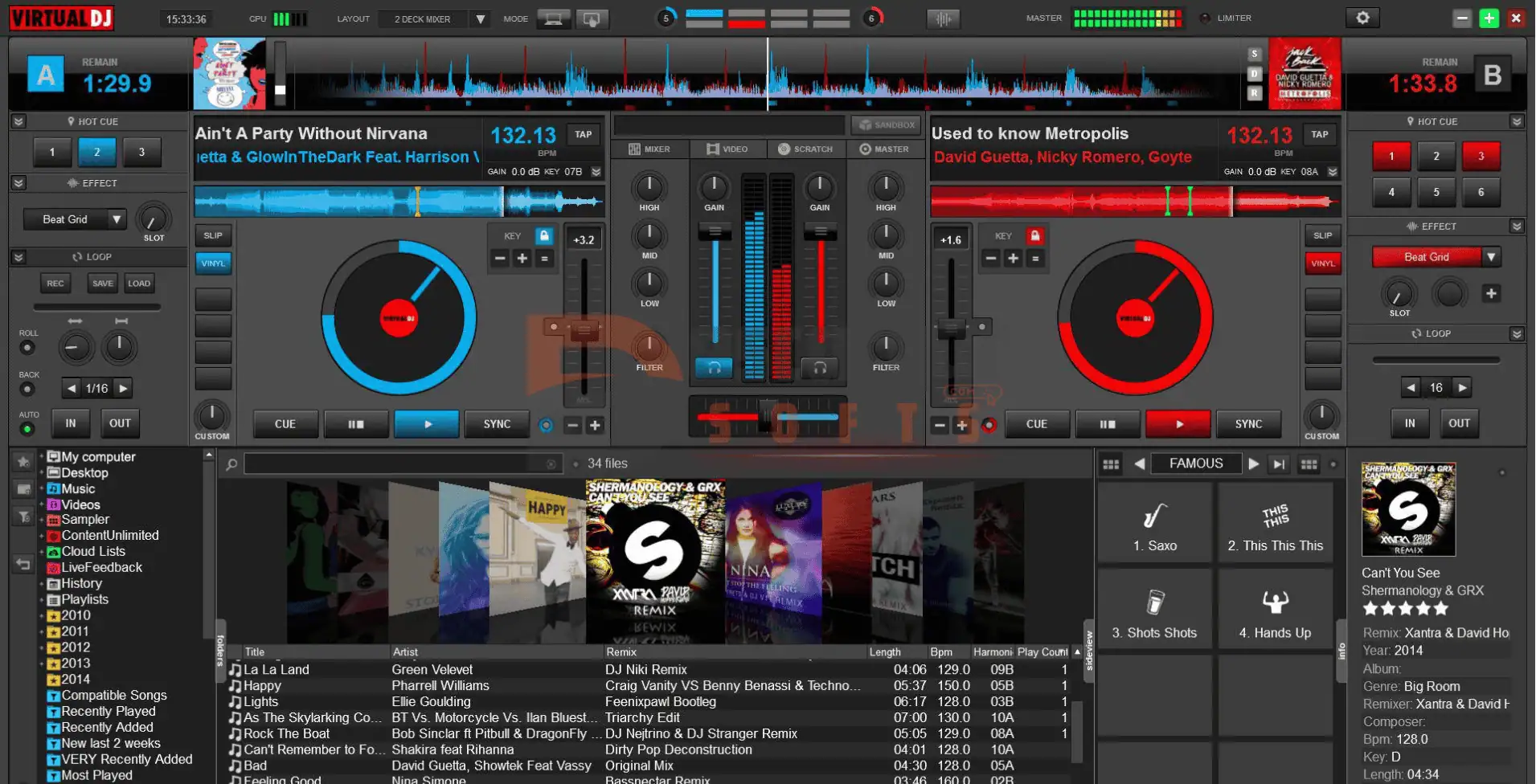Screen dimensions: 1536x784
Task: Collapse deck A HOT CUE panel
Action: coord(18,121)
